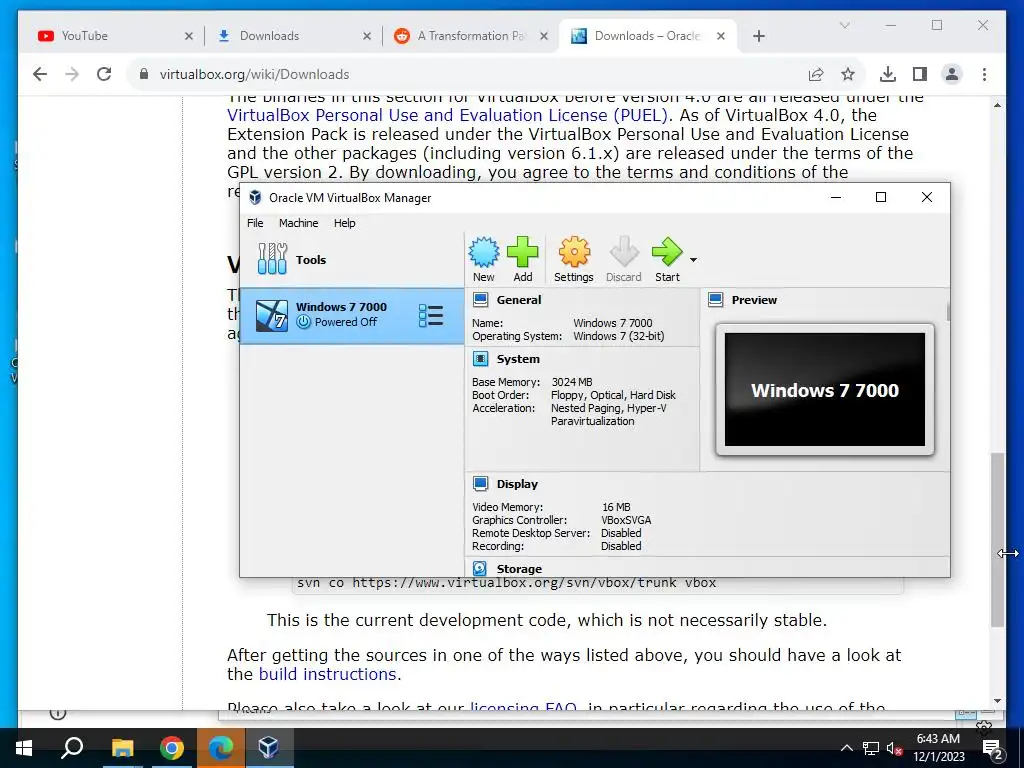Image resolution: width=1024 pixels, height=768 pixels.
Task: Click the share page icon in Chrome
Action: [x=816, y=74]
